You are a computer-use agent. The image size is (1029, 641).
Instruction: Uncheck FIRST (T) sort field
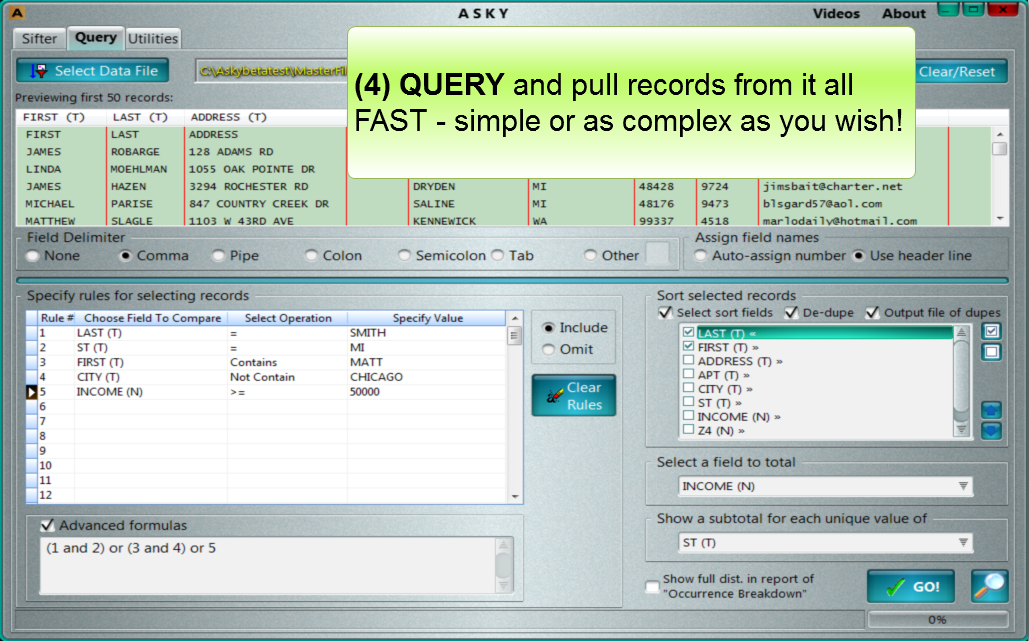688,346
